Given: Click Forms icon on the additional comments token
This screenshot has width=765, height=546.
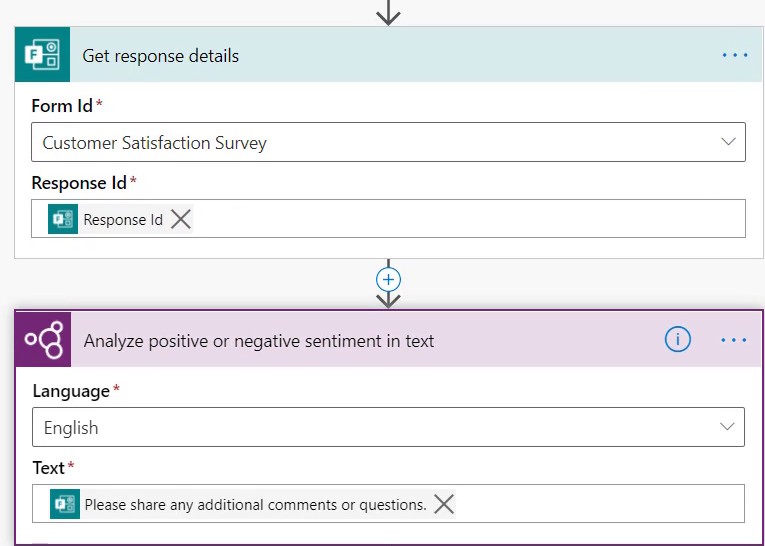Looking at the screenshot, I should tap(65, 504).
